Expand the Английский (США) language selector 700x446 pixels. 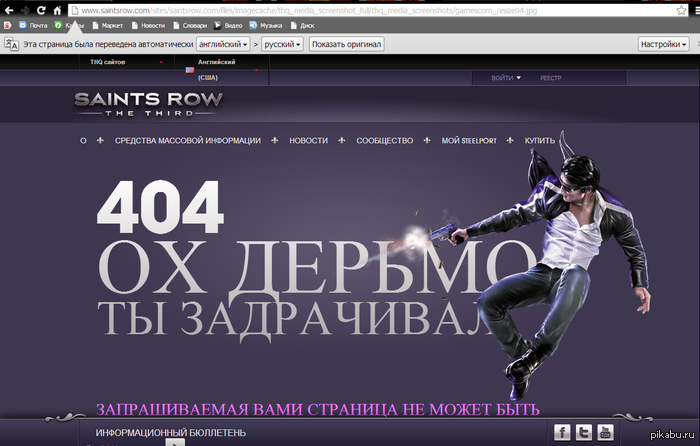coord(222,70)
